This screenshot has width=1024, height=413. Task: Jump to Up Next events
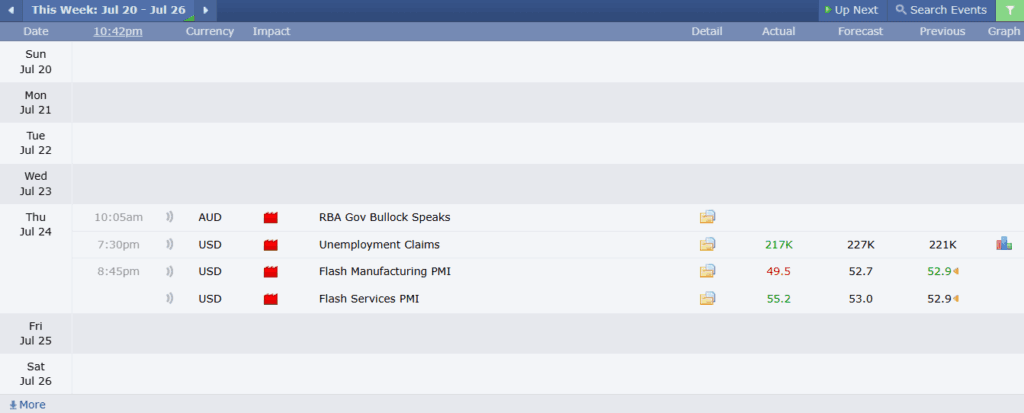(851, 10)
